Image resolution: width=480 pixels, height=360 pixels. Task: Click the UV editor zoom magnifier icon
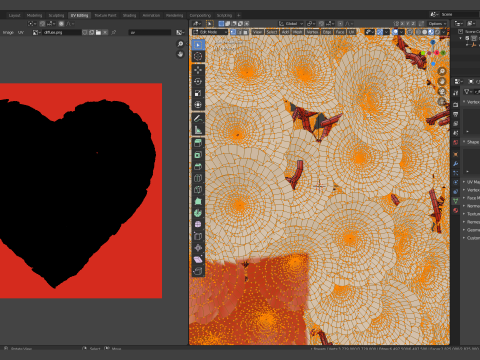(180, 44)
